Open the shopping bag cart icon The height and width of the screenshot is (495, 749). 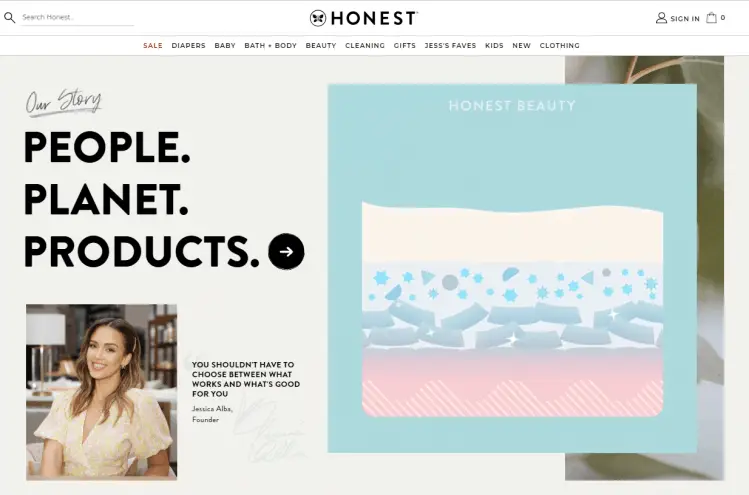[711, 18]
